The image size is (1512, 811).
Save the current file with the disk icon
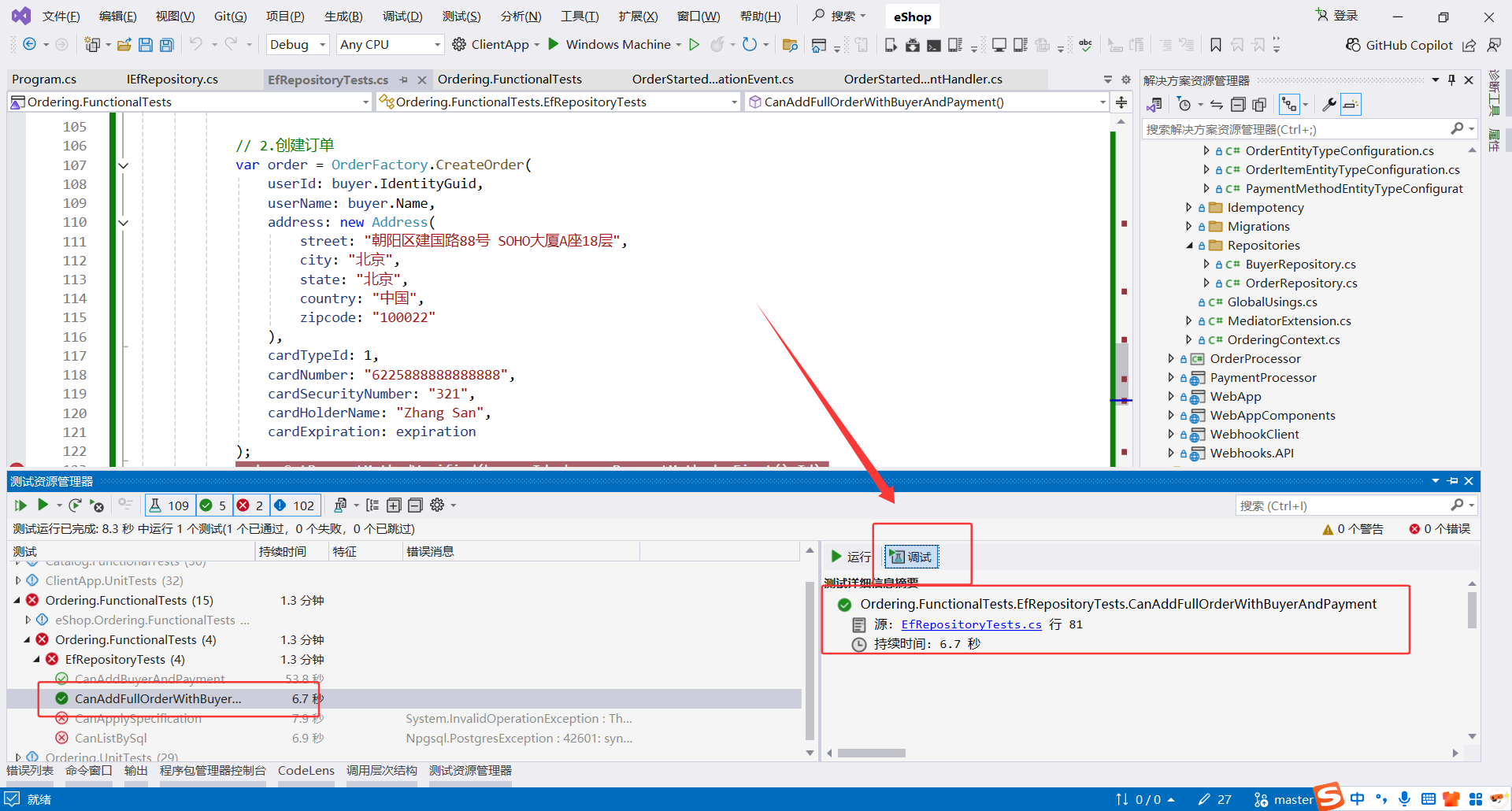146,45
